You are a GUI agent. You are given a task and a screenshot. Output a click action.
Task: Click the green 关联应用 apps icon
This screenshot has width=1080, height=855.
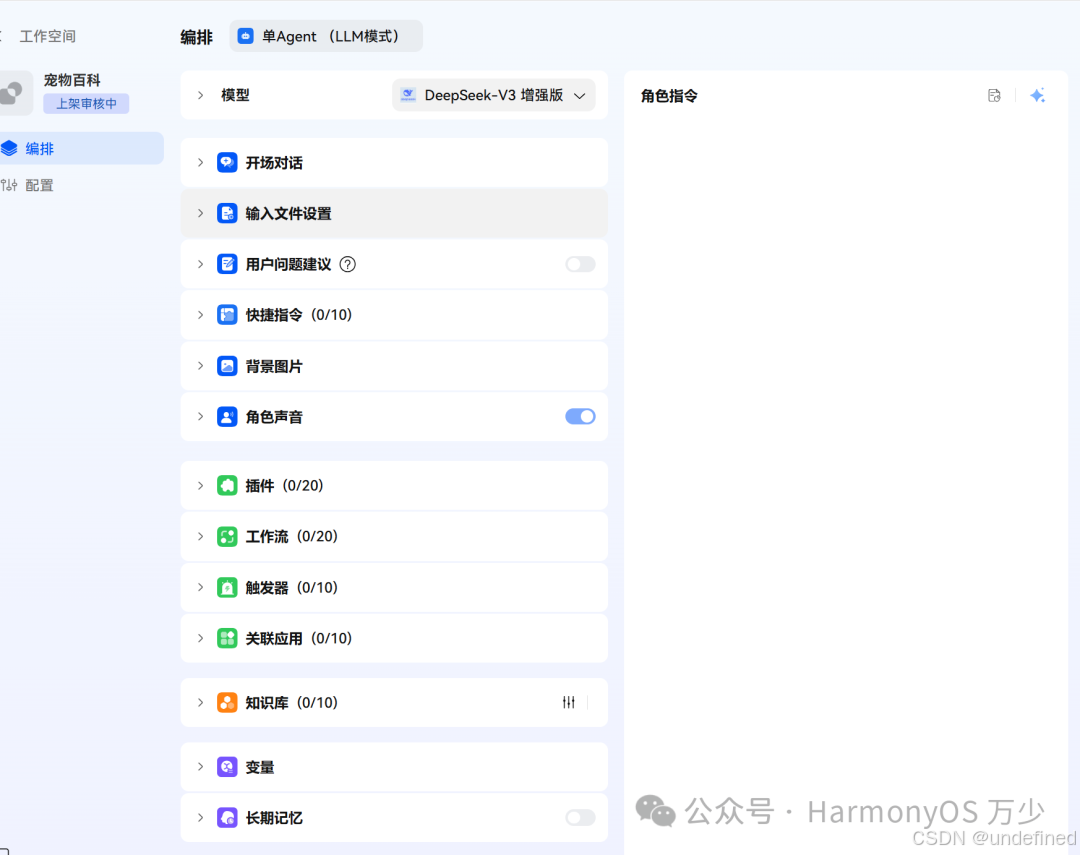point(227,638)
